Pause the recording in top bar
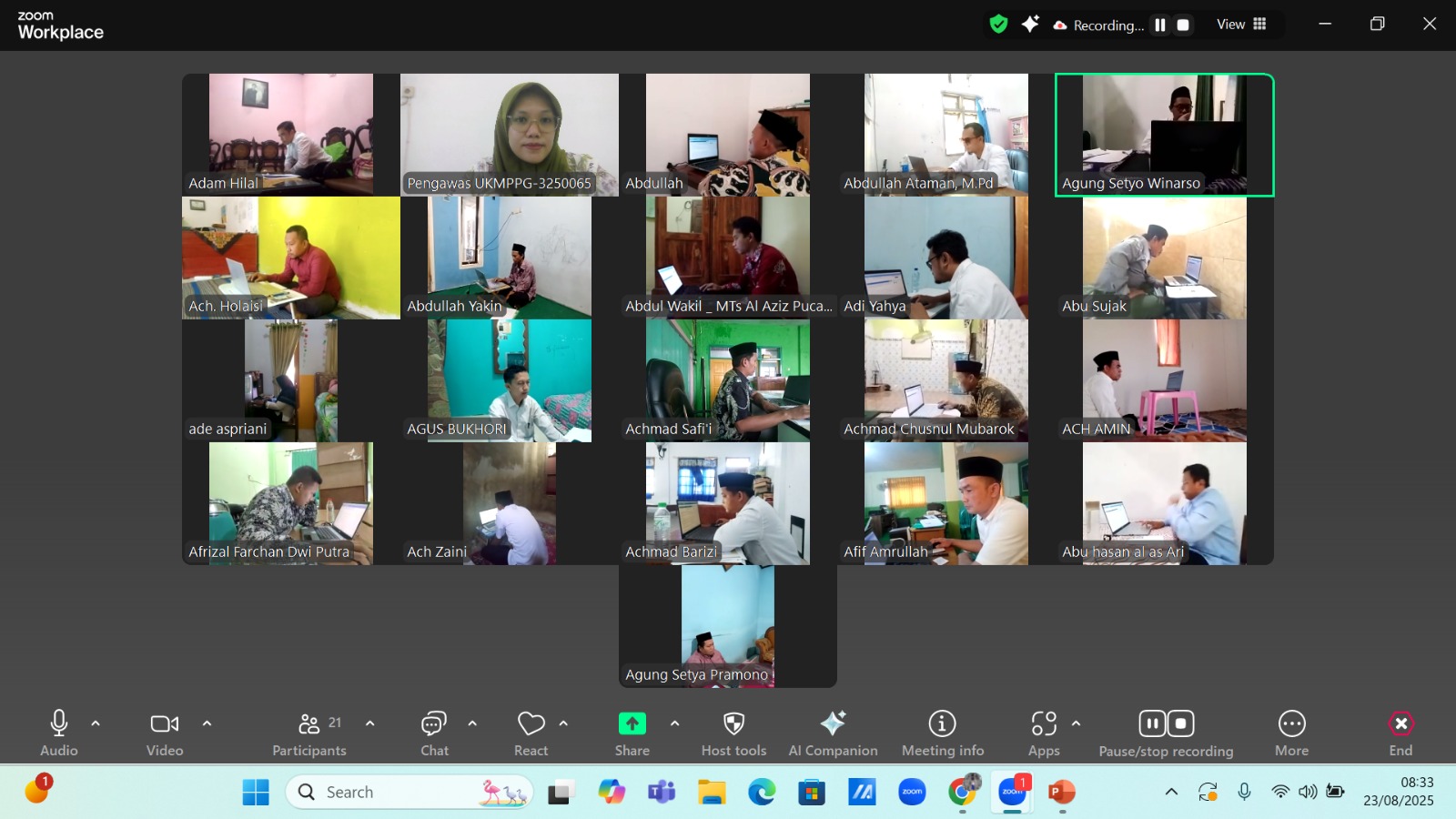 (x=1160, y=25)
